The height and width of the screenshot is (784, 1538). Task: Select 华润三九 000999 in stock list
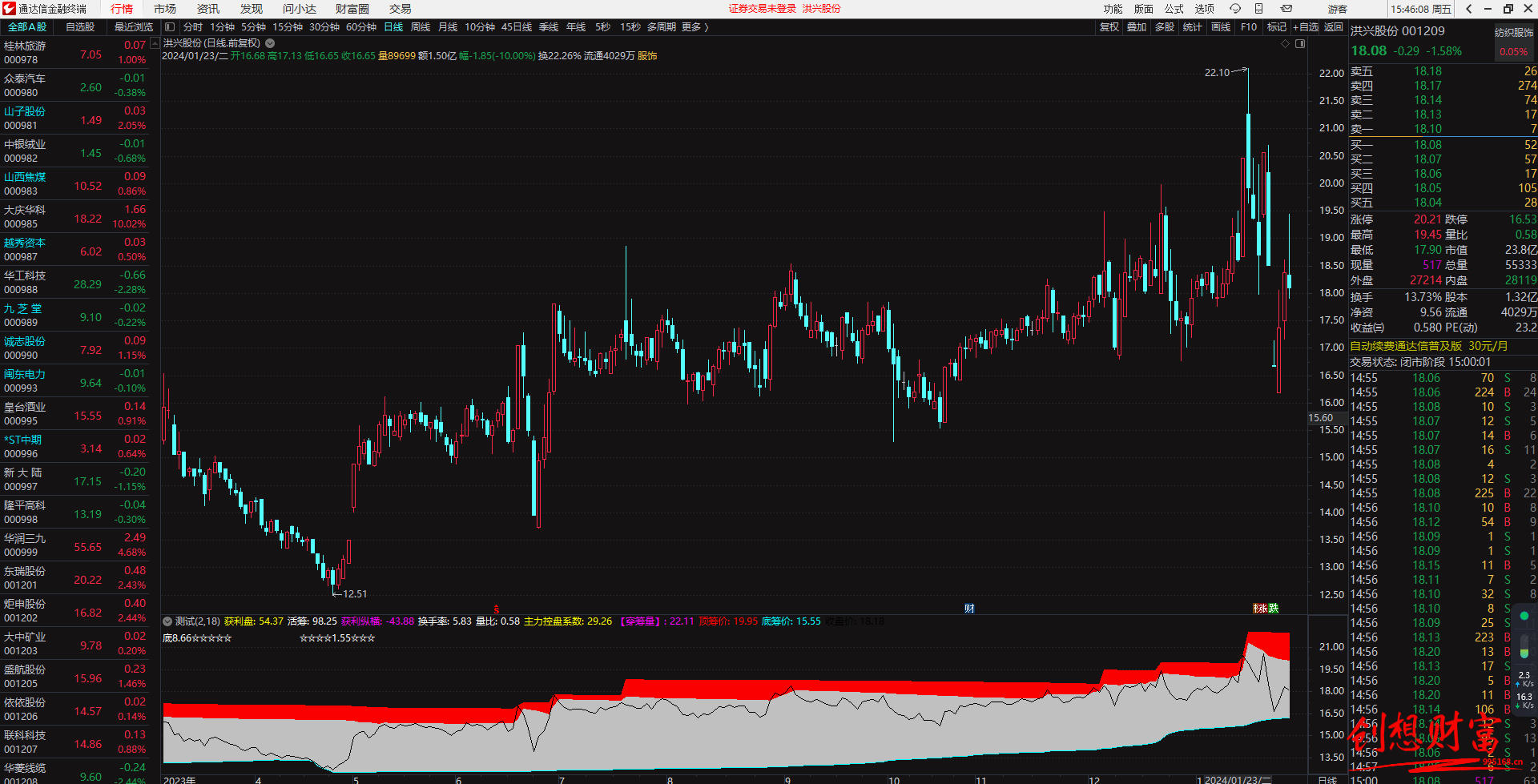click(74, 545)
